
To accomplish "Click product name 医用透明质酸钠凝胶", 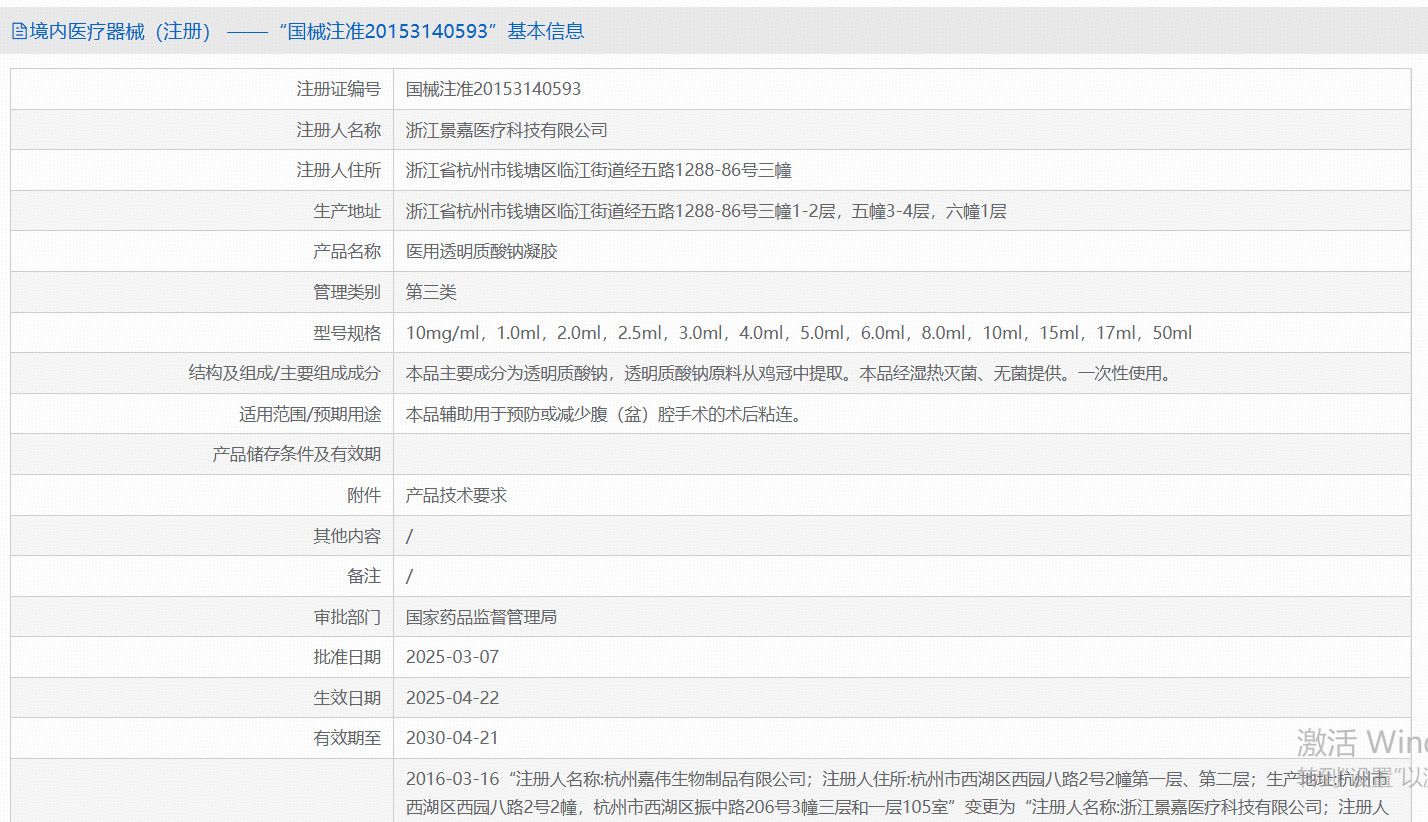I will (x=481, y=251).
